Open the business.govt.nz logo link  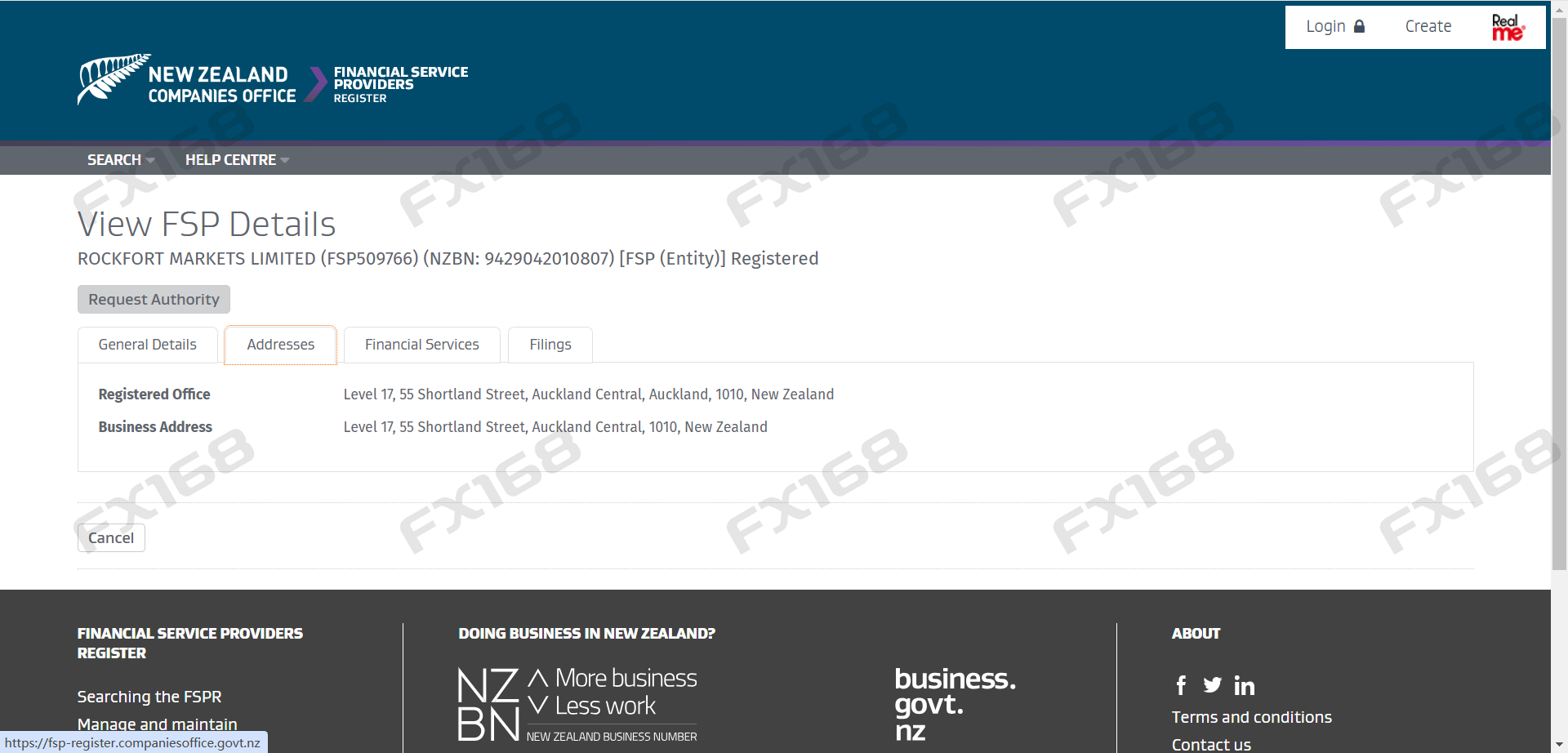pyautogui.click(x=955, y=703)
